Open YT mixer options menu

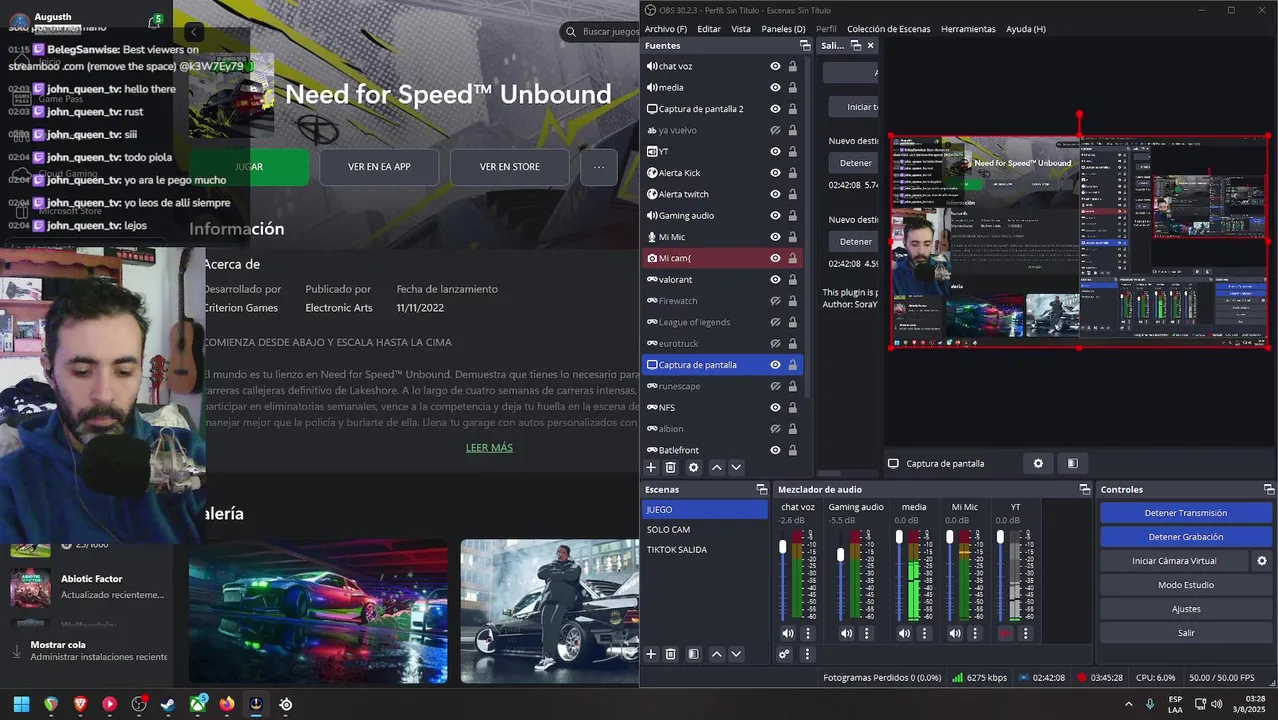[x=1026, y=633]
